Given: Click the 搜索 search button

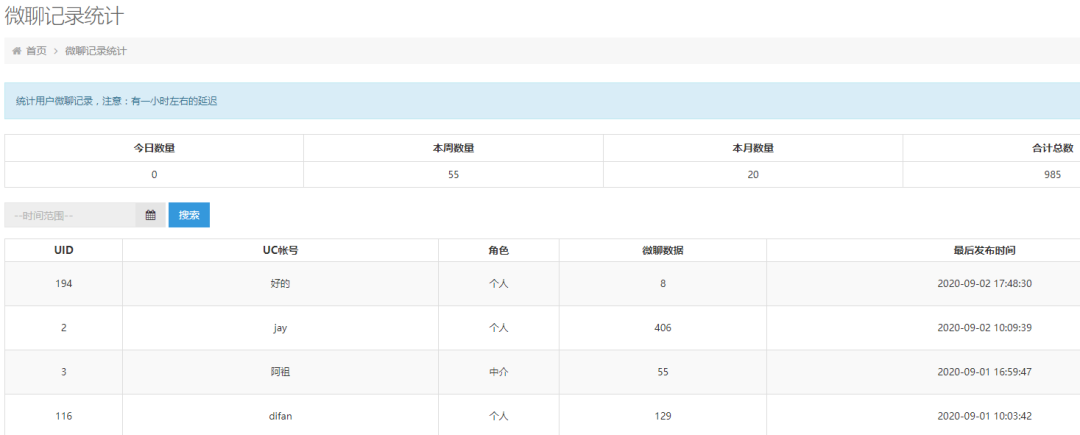Looking at the screenshot, I should [189, 215].
